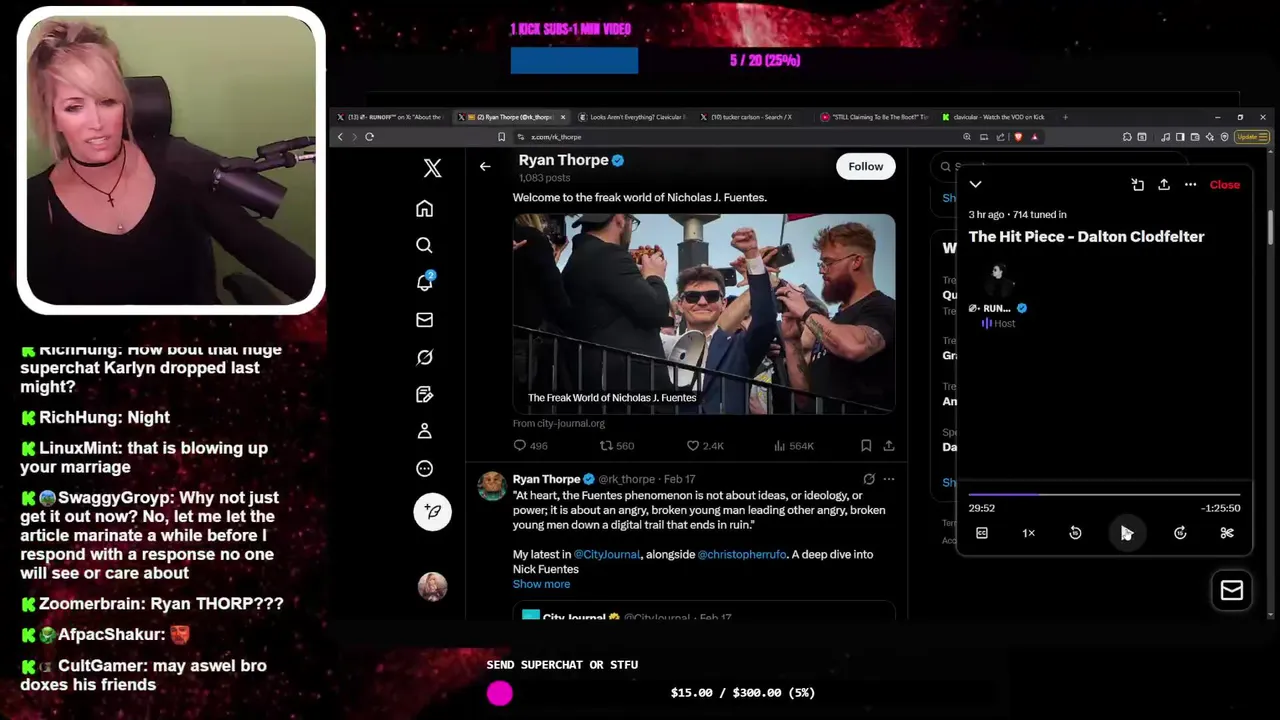Image resolution: width=1280 pixels, height=720 pixels.
Task: Click the X search box
Action: tap(1058, 167)
